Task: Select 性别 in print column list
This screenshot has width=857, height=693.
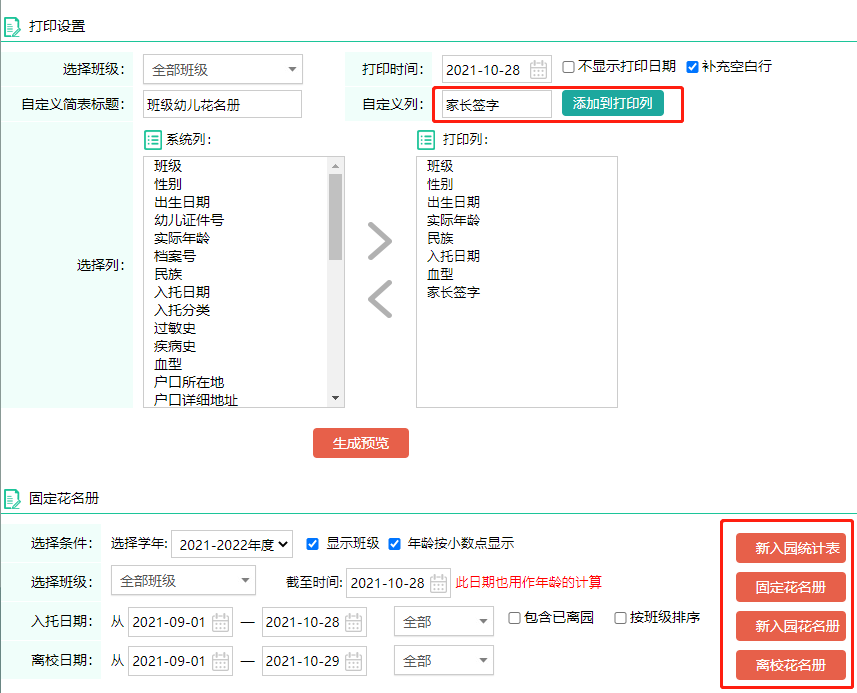Action: (x=440, y=184)
